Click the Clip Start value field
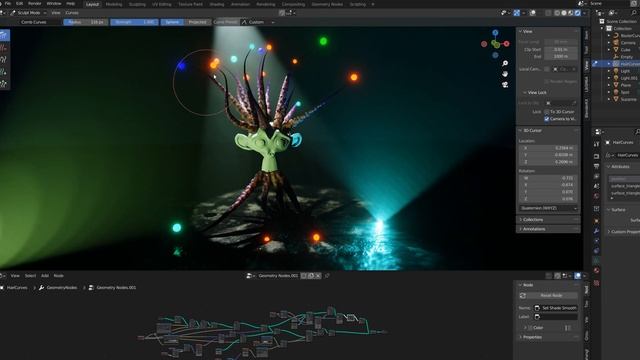The height and width of the screenshot is (360, 640). click(560, 49)
